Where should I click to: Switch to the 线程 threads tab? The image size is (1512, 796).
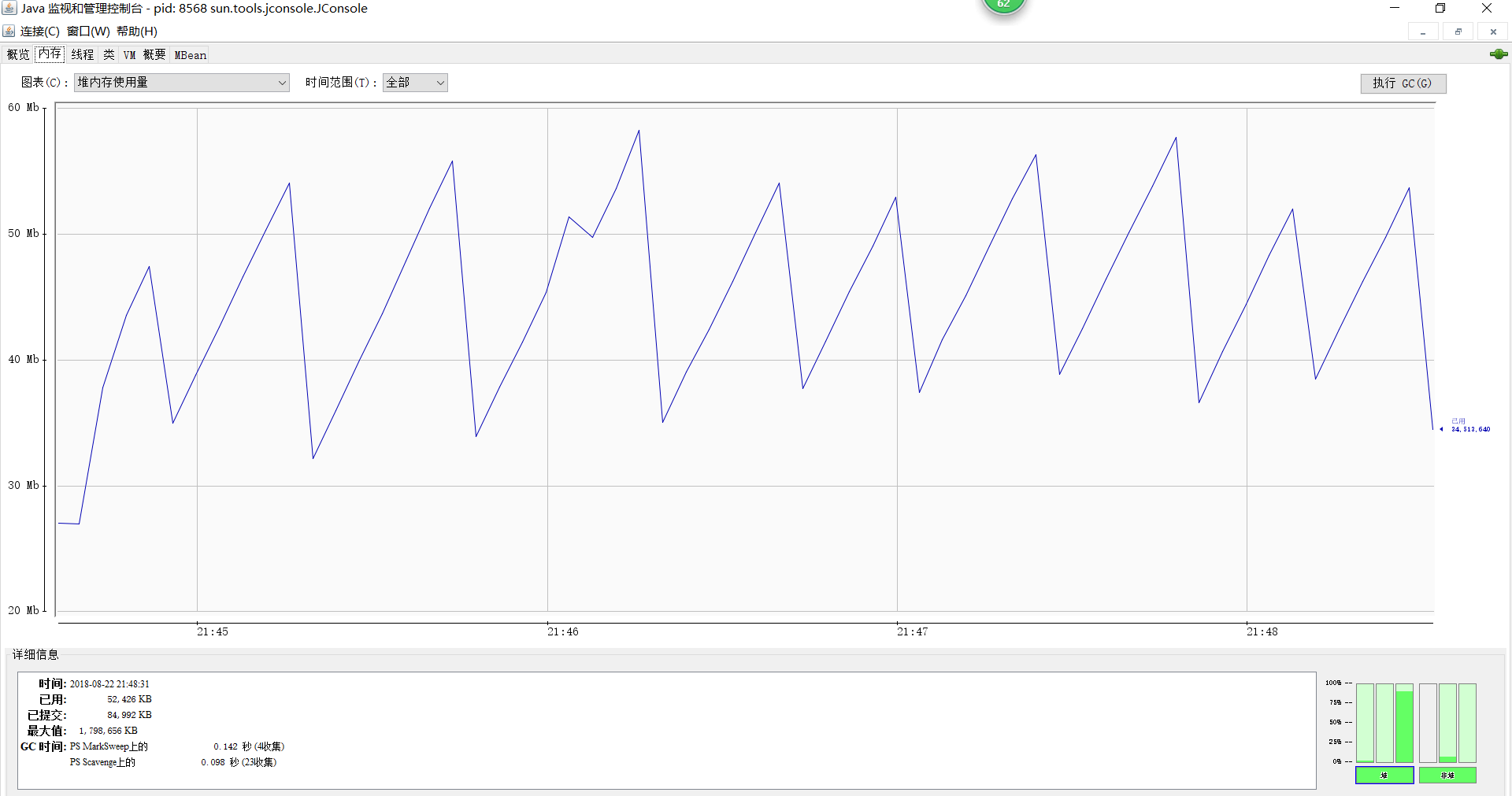click(x=83, y=54)
